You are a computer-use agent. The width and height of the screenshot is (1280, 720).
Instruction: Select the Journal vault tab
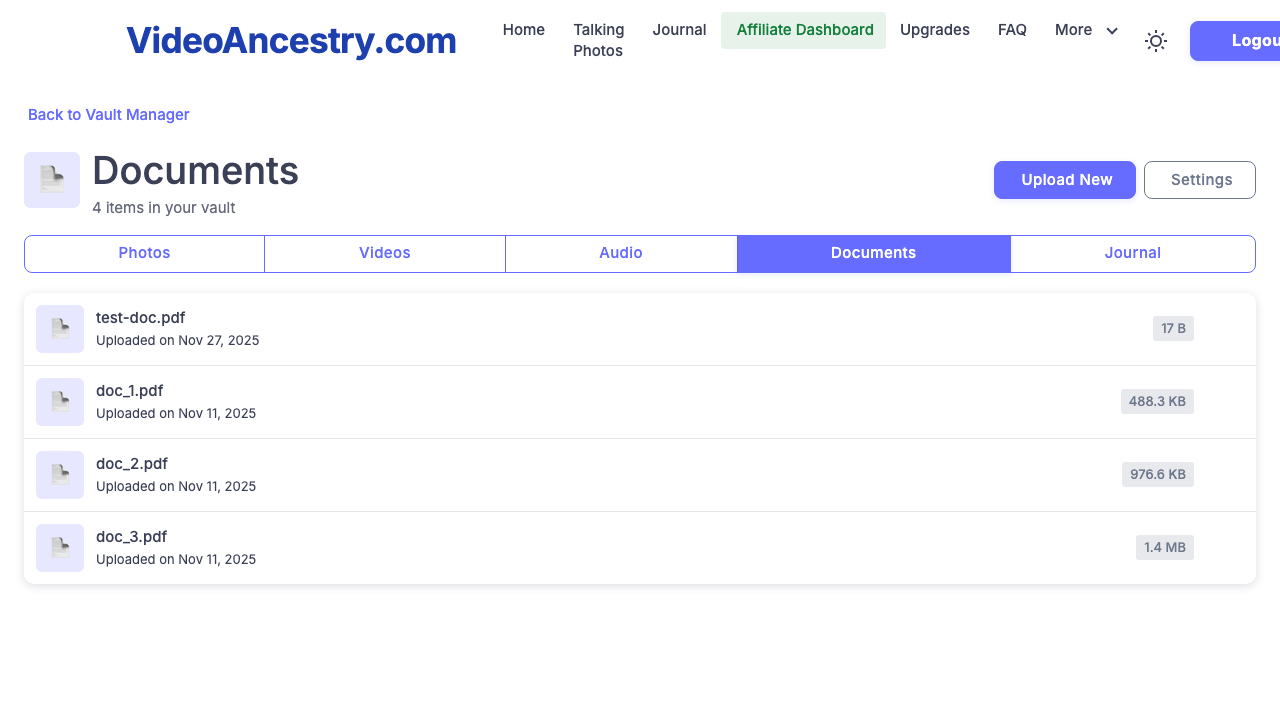click(x=1132, y=253)
